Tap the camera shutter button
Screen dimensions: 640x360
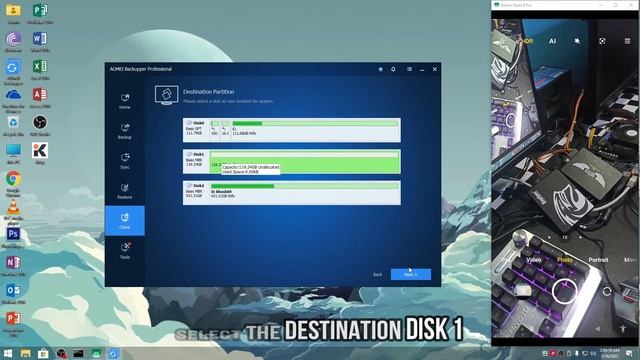(x=564, y=291)
